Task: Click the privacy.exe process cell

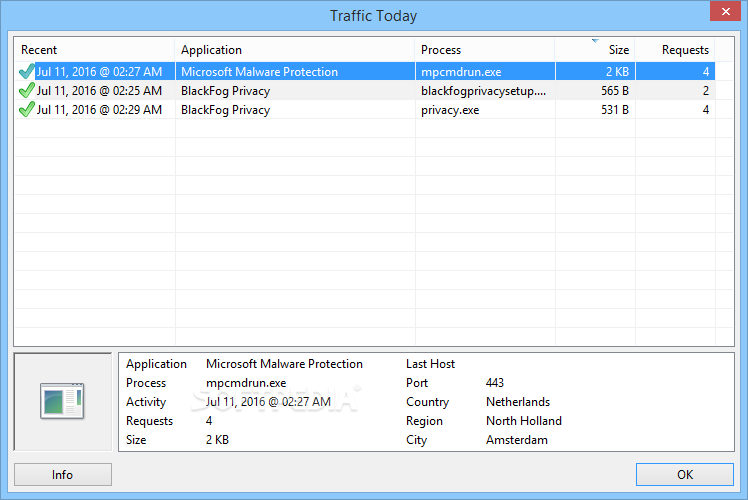Action: 450,110
